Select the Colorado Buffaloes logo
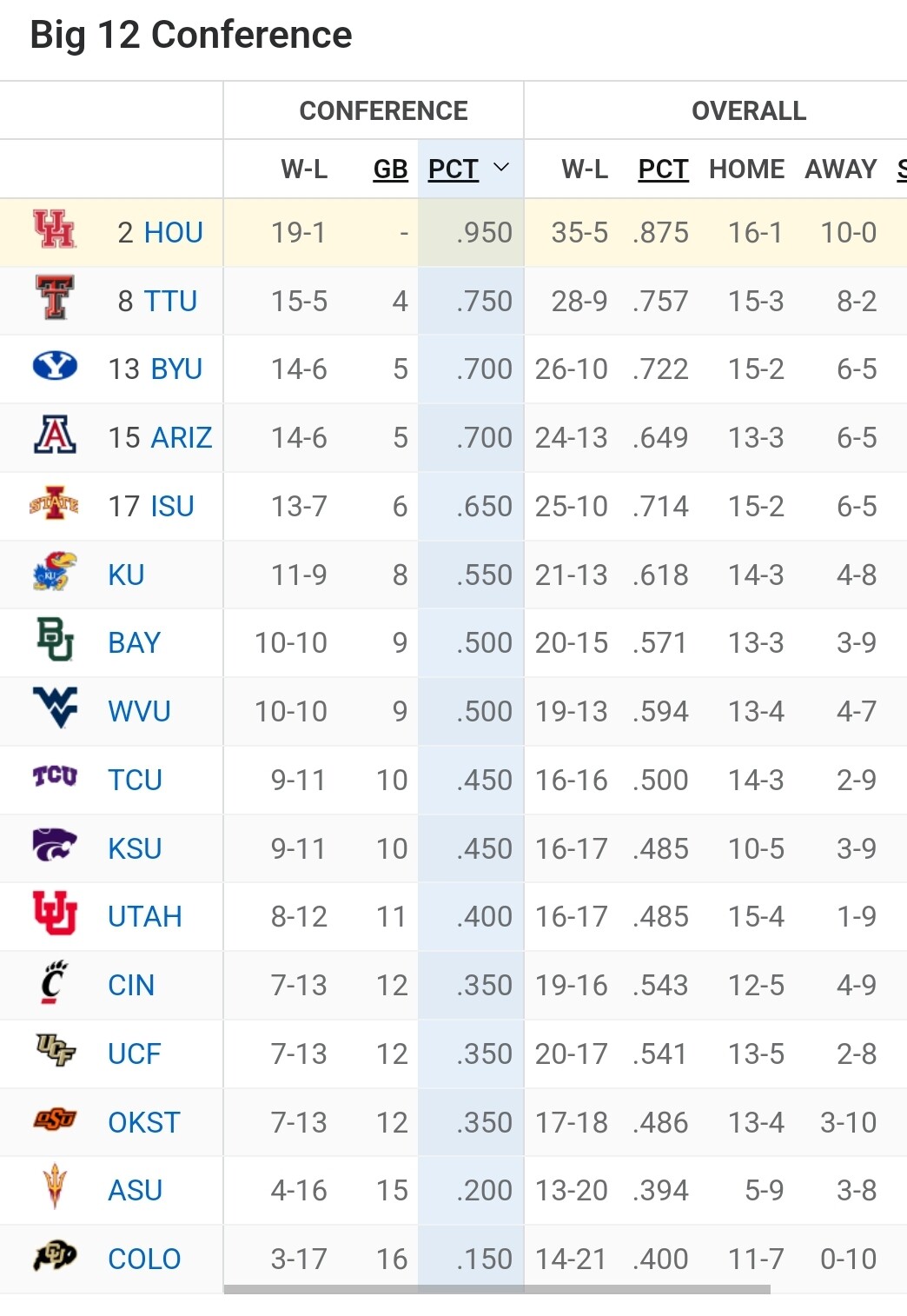The width and height of the screenshot is (907, 1316). point(55,1256)
